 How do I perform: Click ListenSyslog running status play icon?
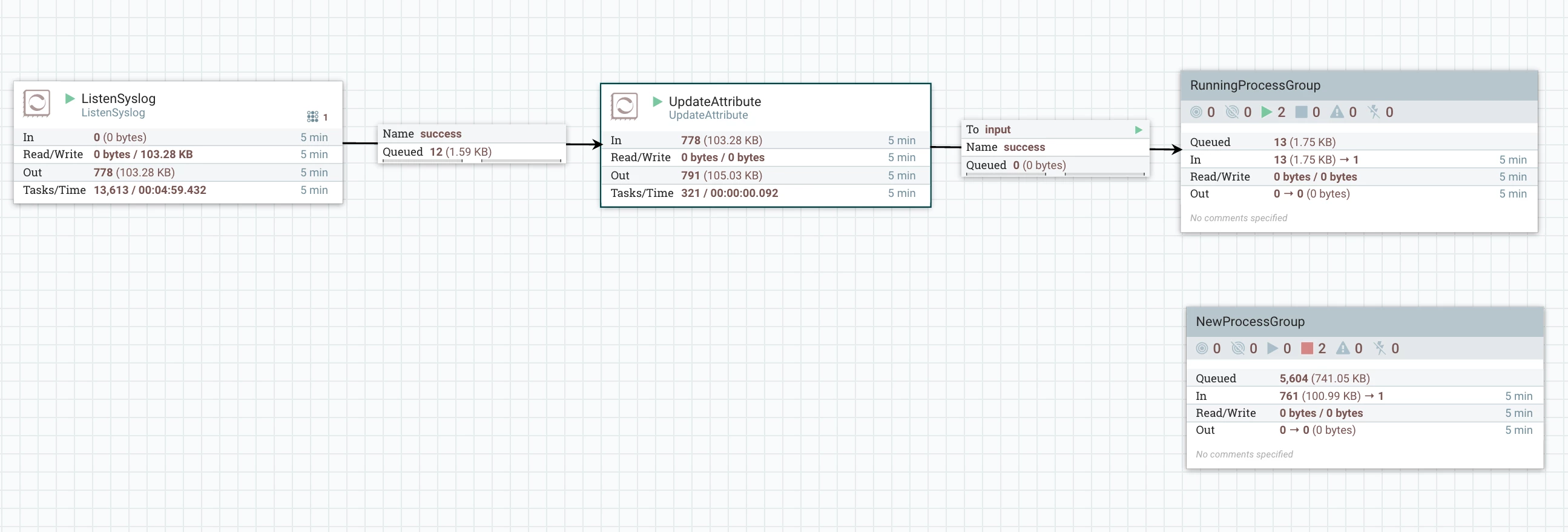click(x=70, y=98)
